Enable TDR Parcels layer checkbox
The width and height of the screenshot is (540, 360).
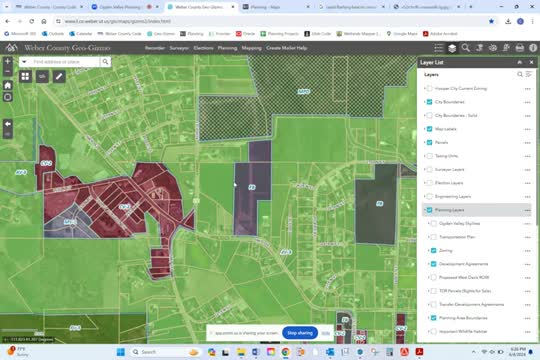click(x=434, y=291)
